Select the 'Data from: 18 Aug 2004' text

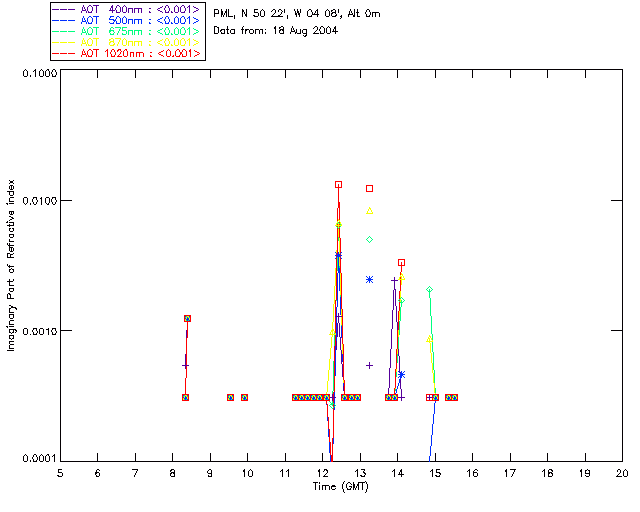(276, 31)
